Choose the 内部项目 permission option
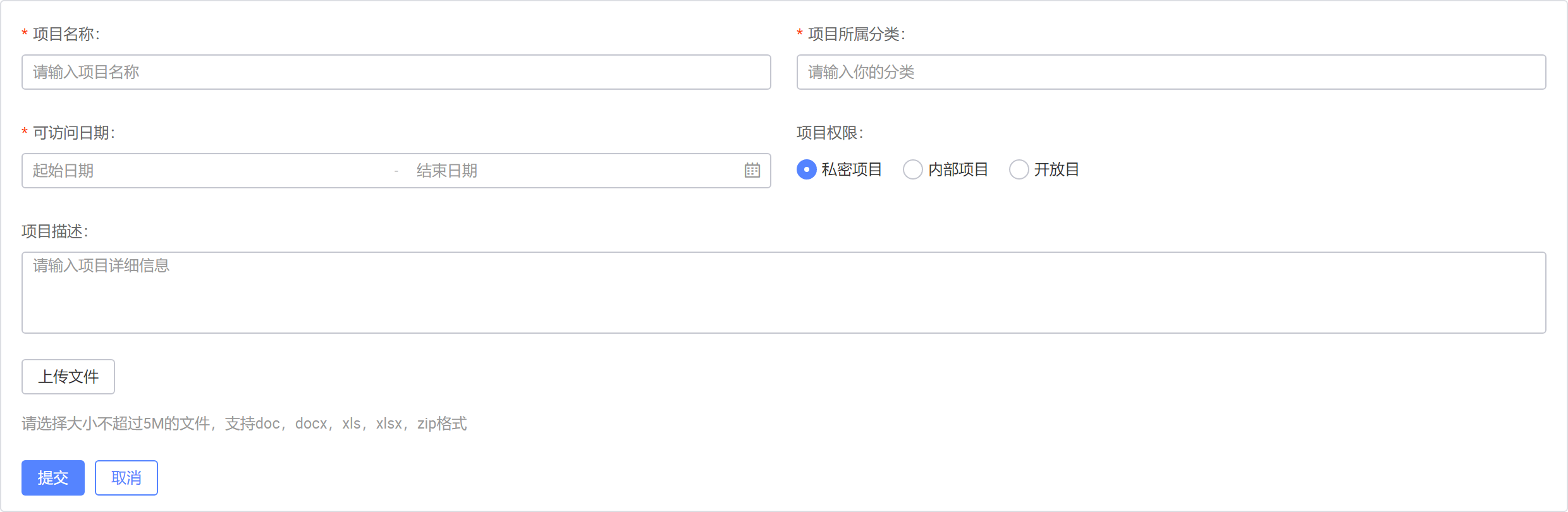The image size is (1568, 512). (x=912, y=169)
